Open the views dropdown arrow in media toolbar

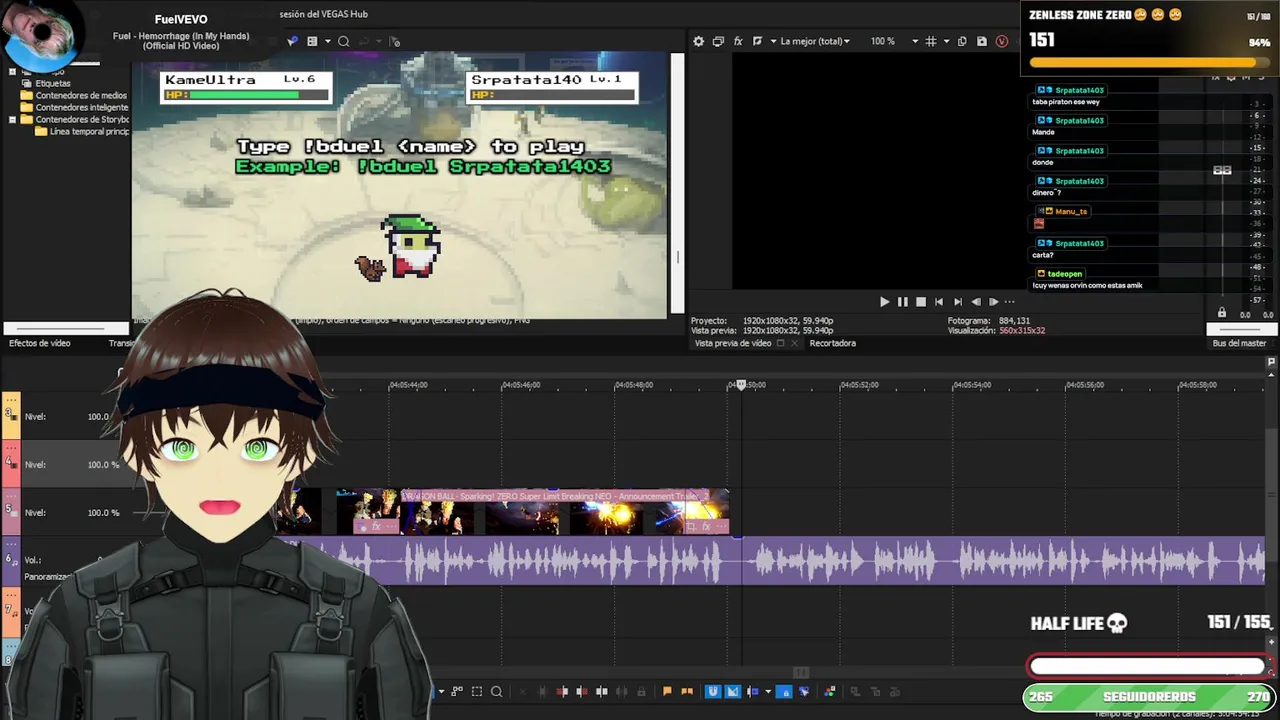point(327,41)
